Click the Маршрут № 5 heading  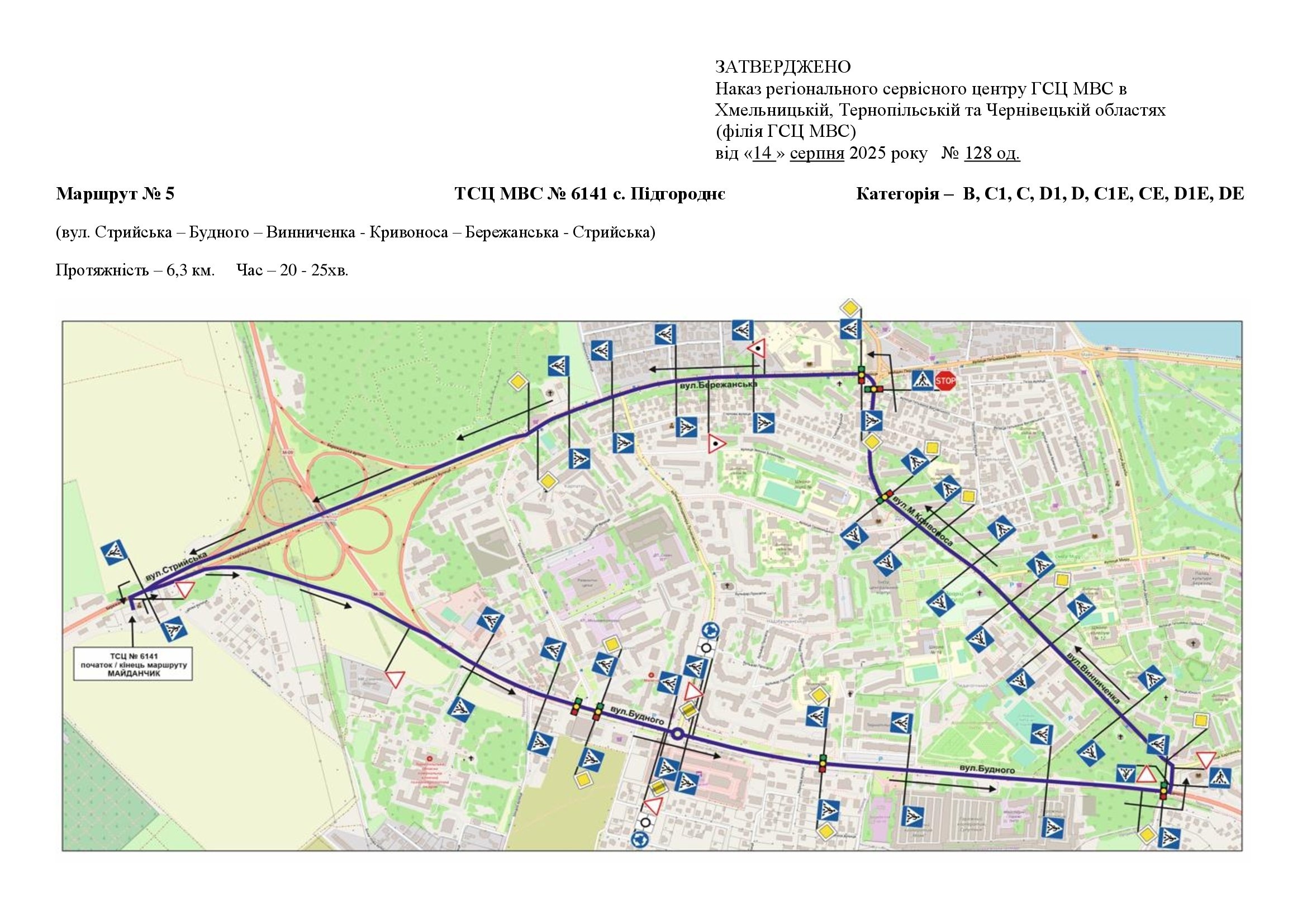(x=116, y=194)
